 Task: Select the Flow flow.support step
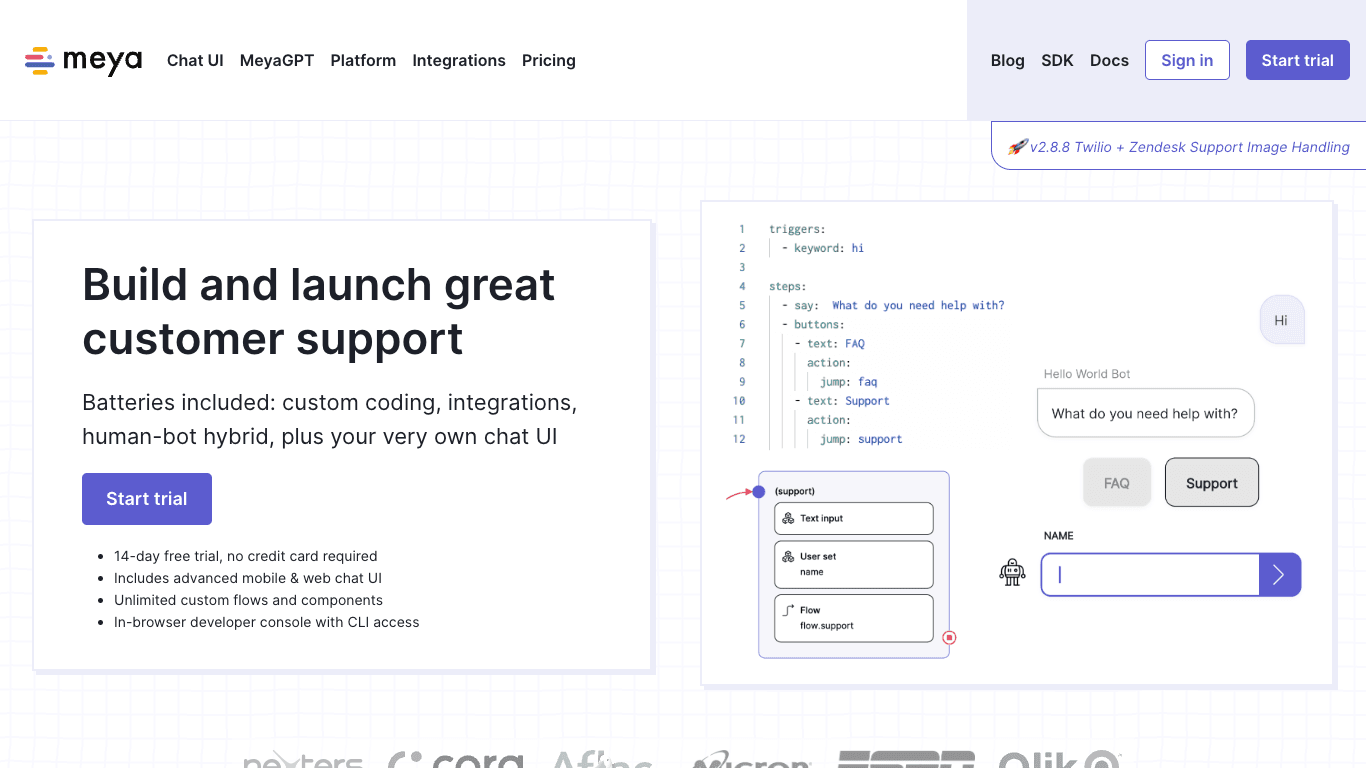(x=854, y=618)
